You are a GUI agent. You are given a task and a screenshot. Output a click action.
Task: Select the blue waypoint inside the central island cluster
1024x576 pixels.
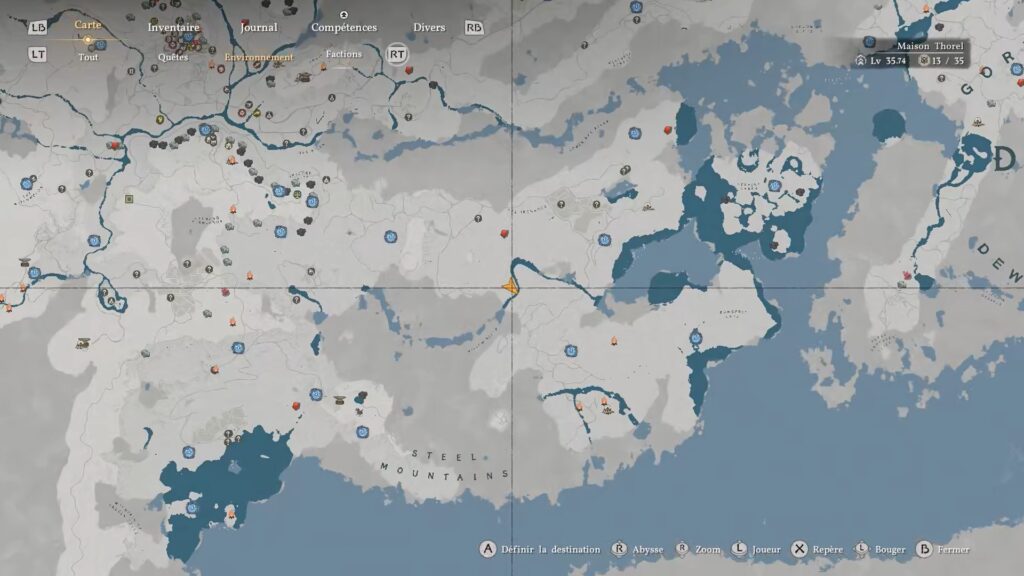(x=775, y=185)
